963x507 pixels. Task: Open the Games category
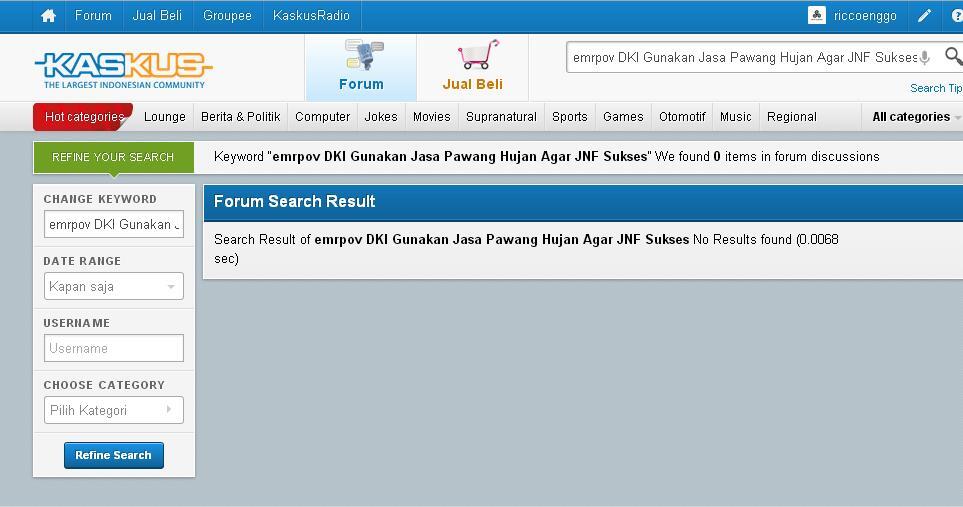(x=623, y=117)
